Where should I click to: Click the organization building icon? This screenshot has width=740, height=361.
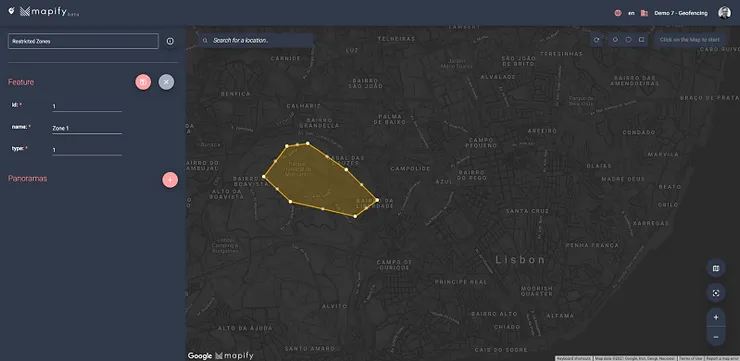coord(644,13)
